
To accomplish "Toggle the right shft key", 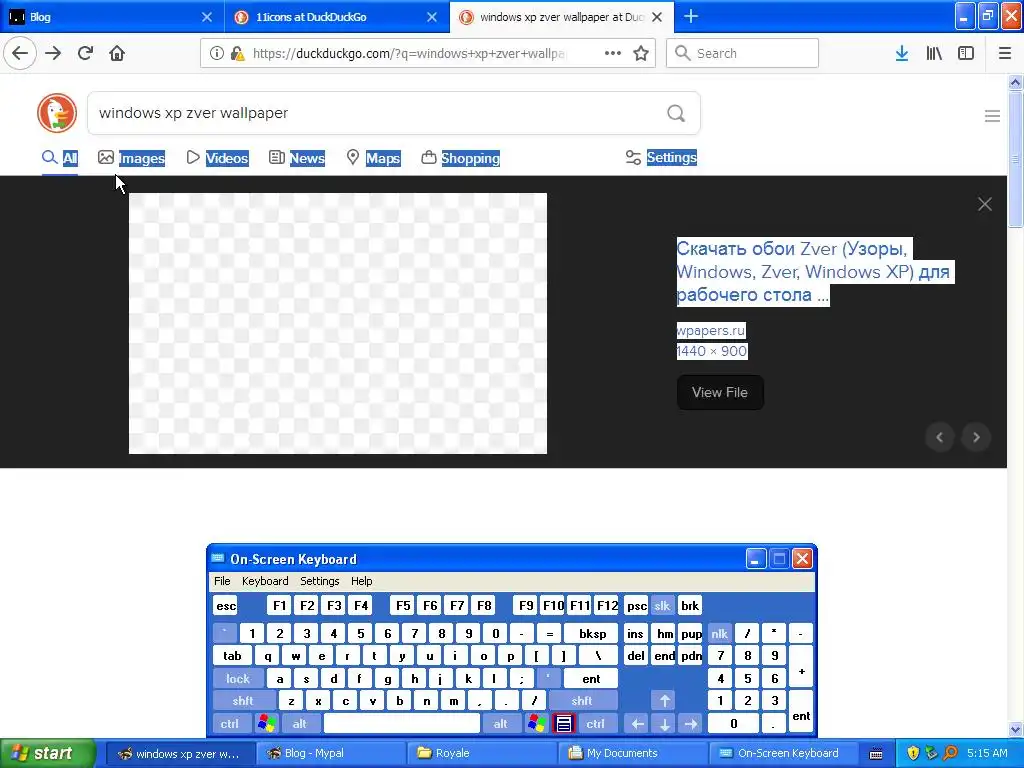I will coord(582,701).
